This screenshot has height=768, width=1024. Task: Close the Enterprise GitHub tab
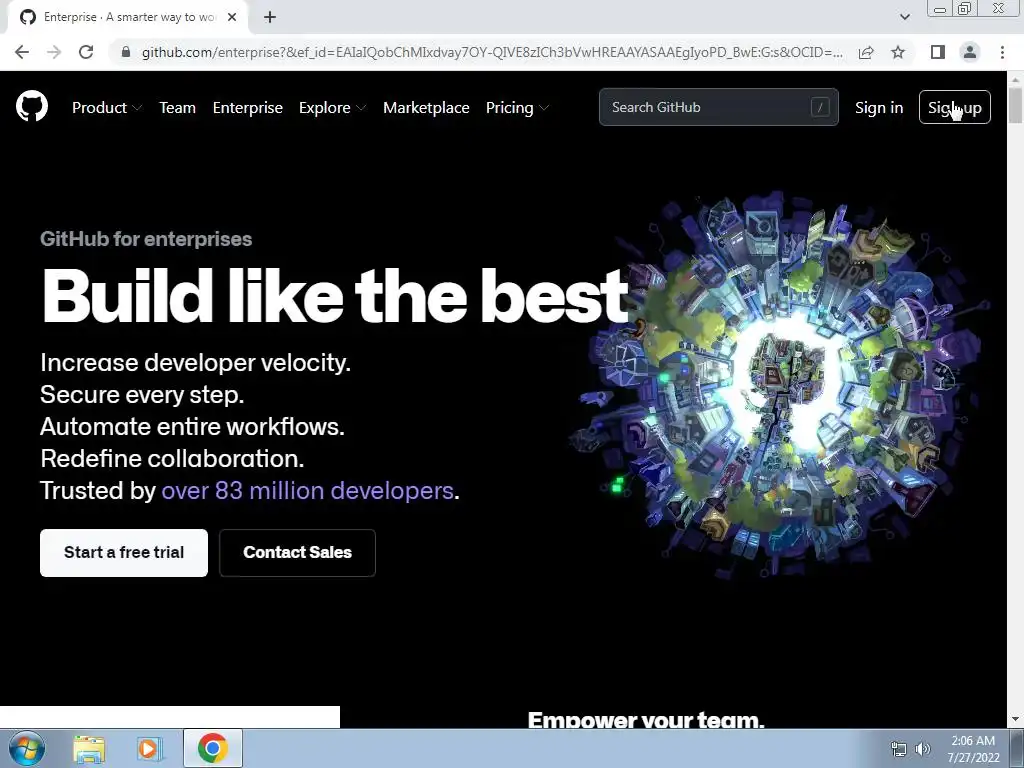coord(232,18)
